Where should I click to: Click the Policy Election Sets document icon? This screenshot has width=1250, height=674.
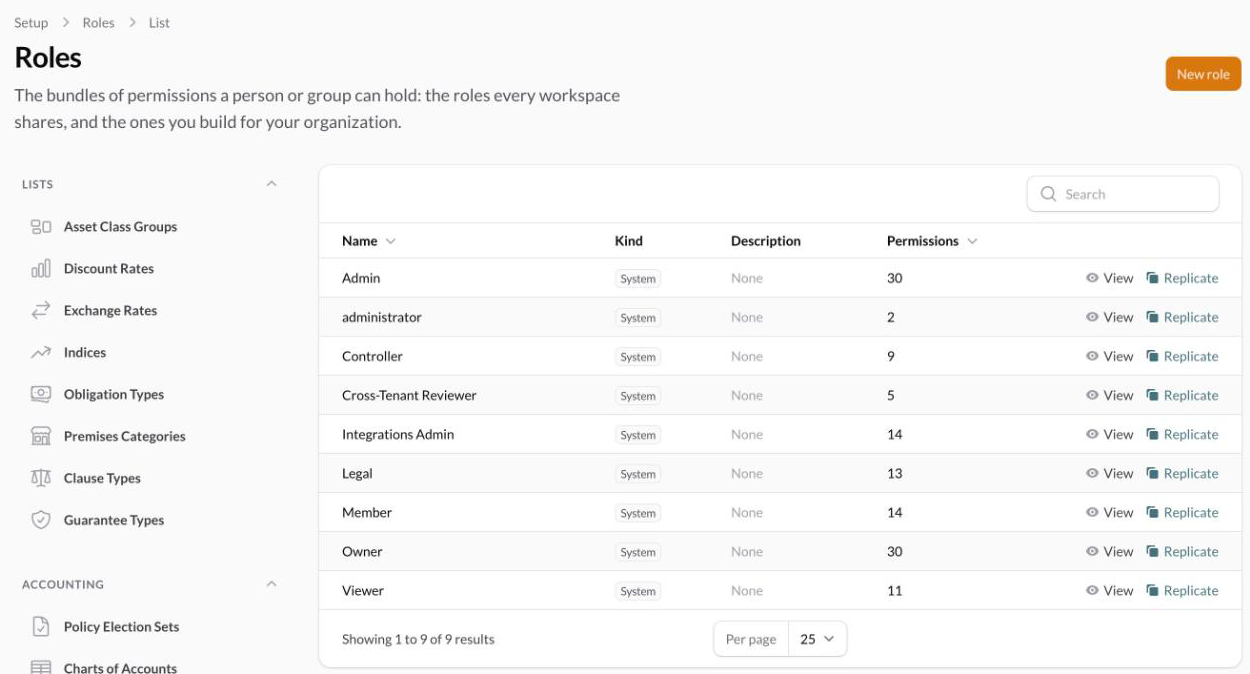click(x=41, y=627)
